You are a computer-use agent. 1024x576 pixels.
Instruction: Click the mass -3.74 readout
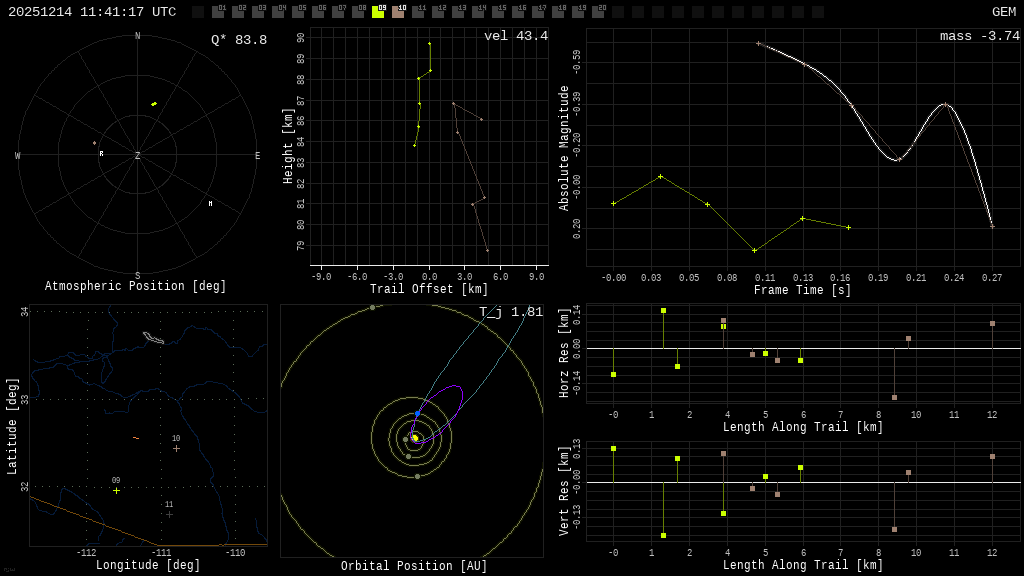point(979,36)
